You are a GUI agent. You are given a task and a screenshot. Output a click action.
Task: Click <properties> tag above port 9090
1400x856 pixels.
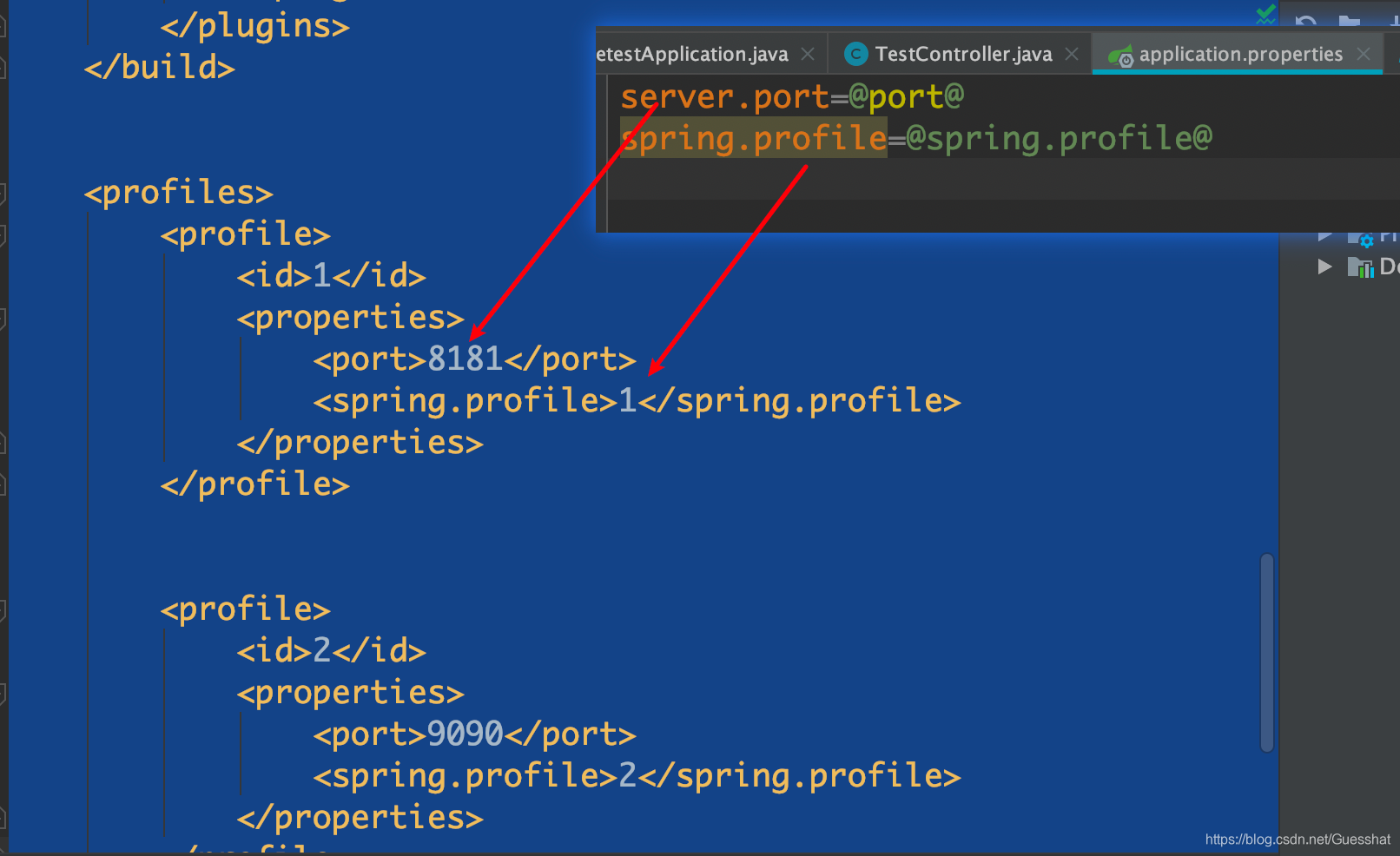coord(351,692)
